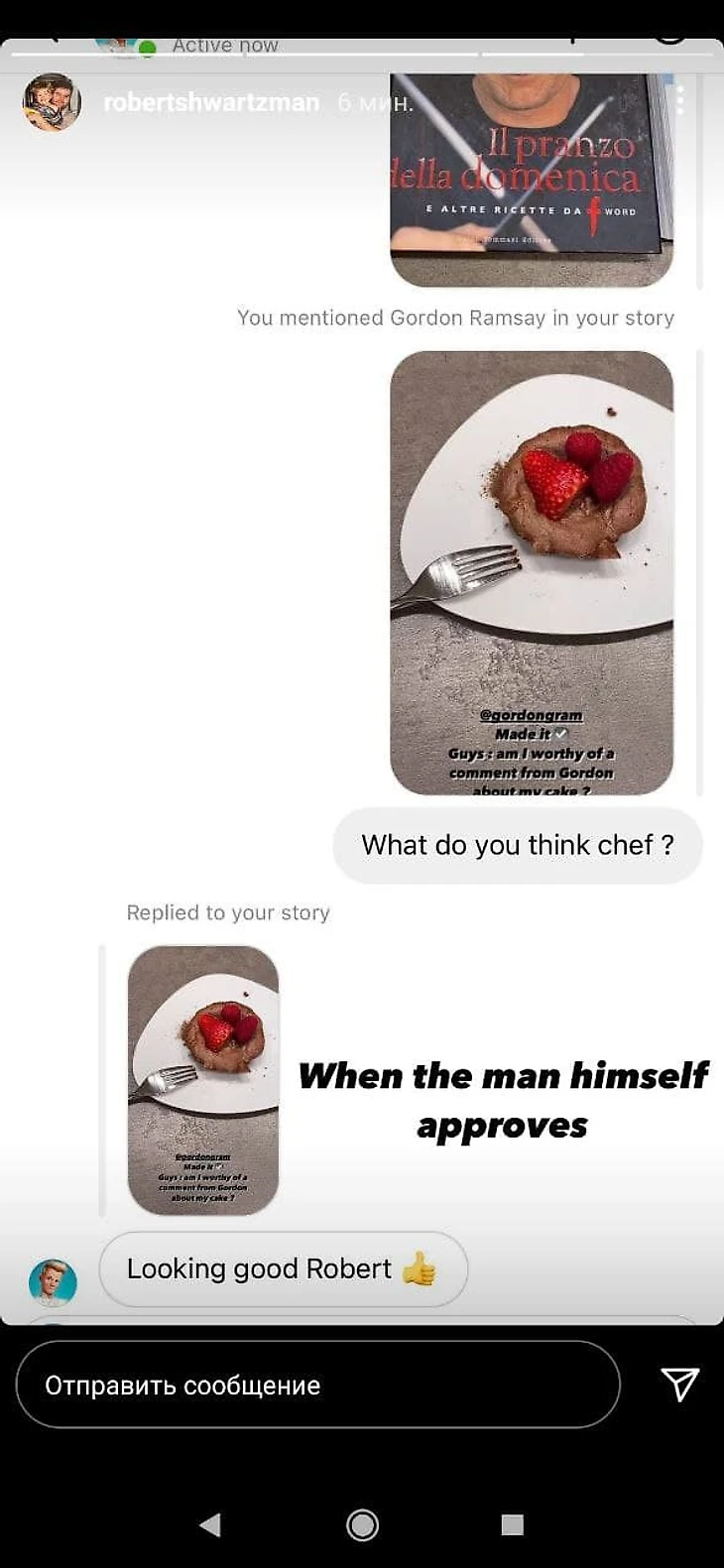724x1568 pixels.
Task: Focus the Отправить сообщение message field
Action: pos(318,1385)
